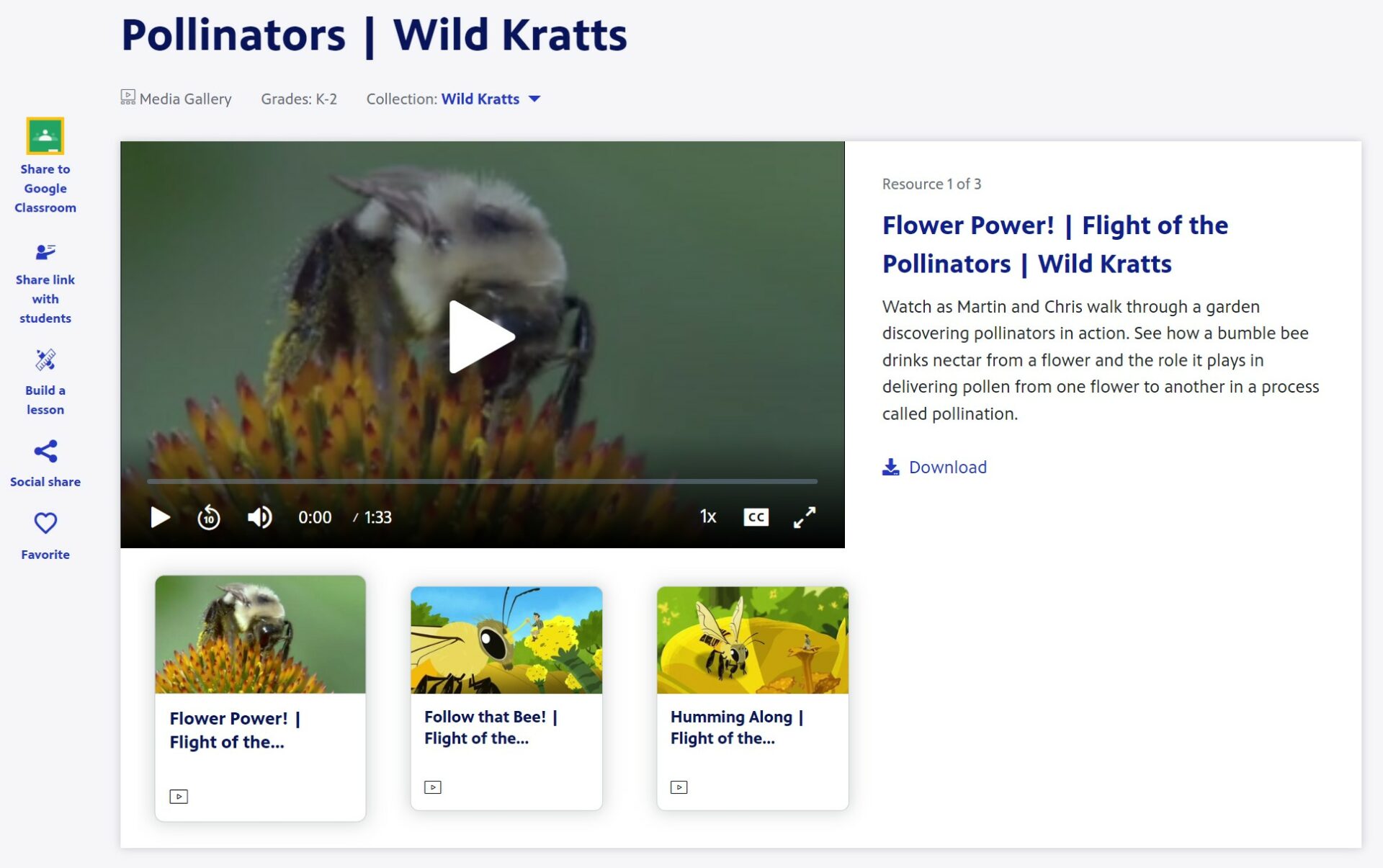The height and width of the screenshot is (868, 1383).
Task: Click the video progress bar
Action: click(x=482, y=480)
